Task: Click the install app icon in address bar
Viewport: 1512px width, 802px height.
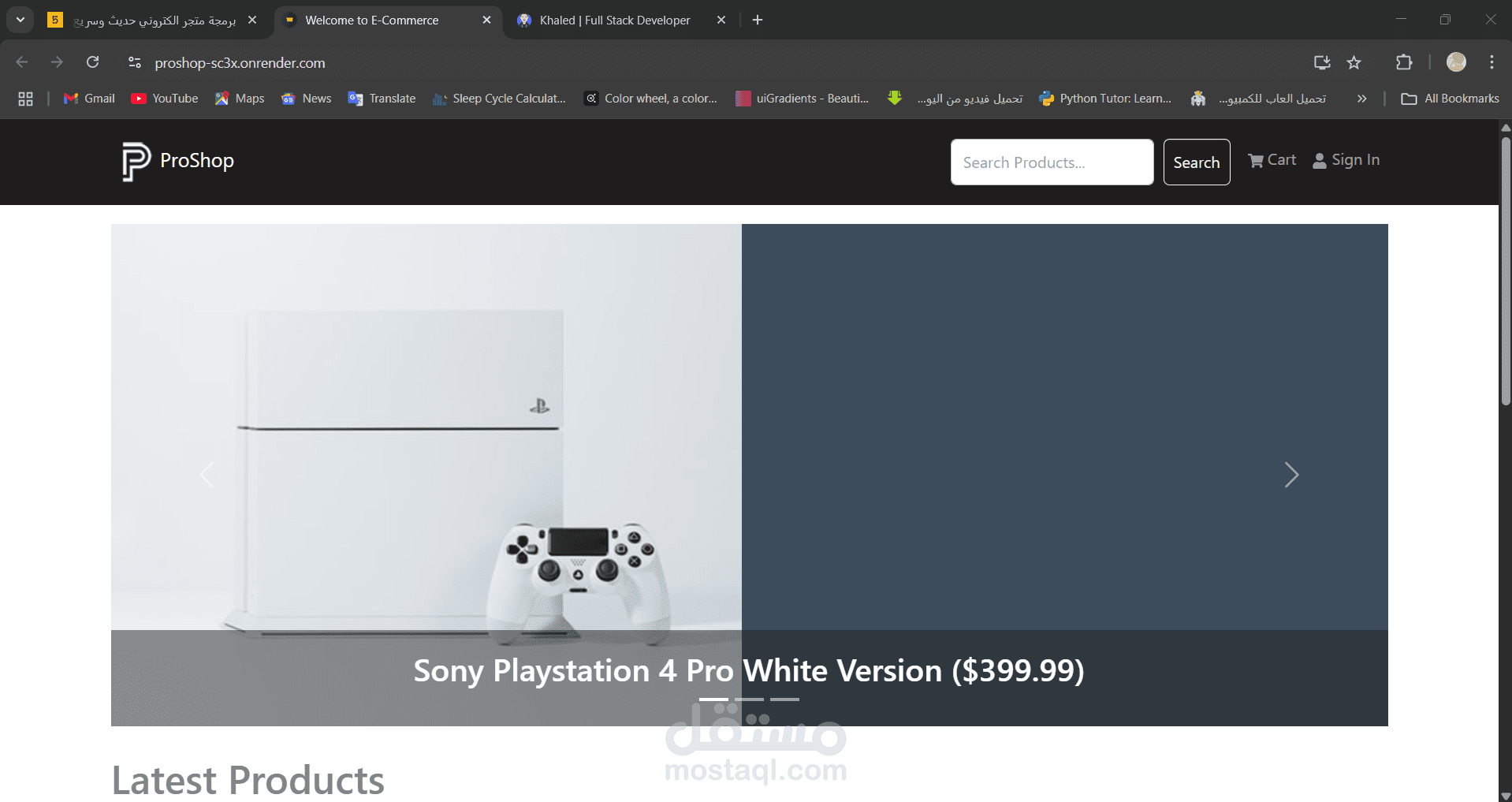Action: click(1322, 62)
